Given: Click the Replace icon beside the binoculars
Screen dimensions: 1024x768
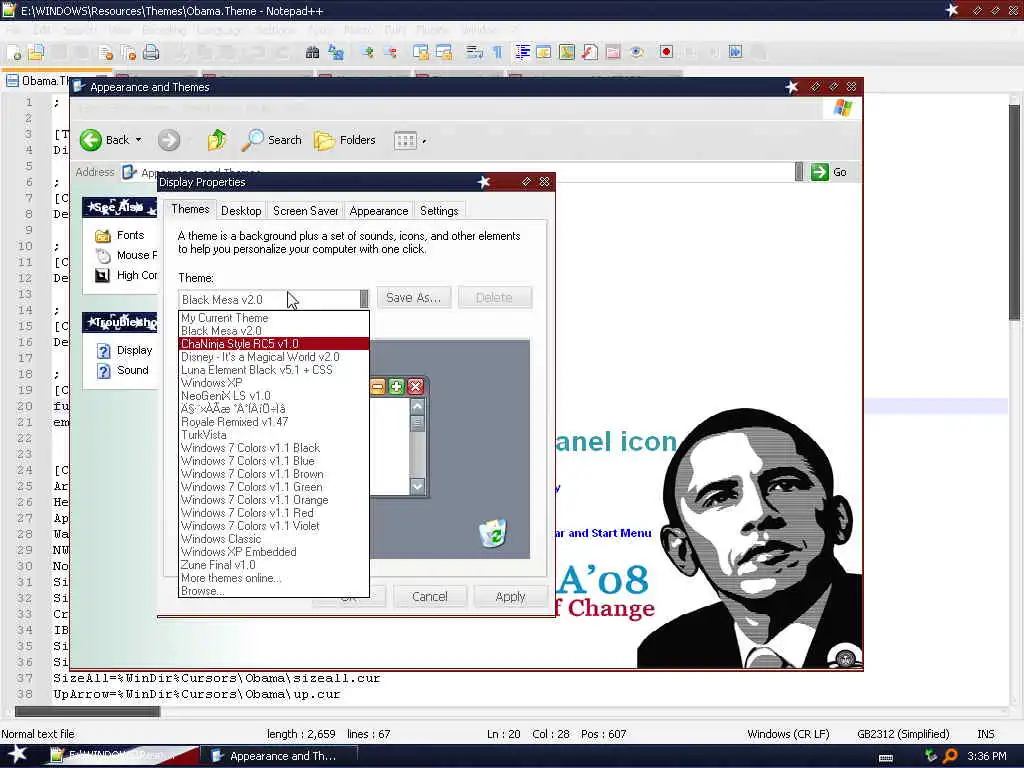Looking at the screenshot, I should (336, 52).
